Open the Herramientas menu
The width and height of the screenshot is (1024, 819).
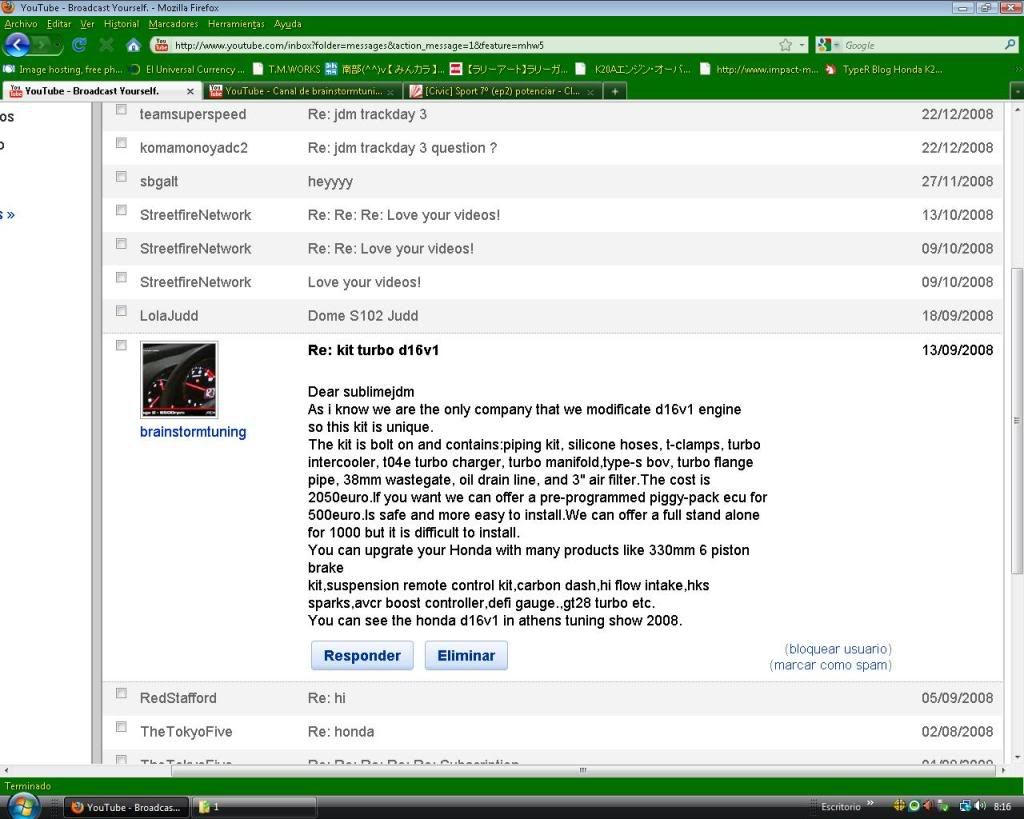click(x=236, y=24)
